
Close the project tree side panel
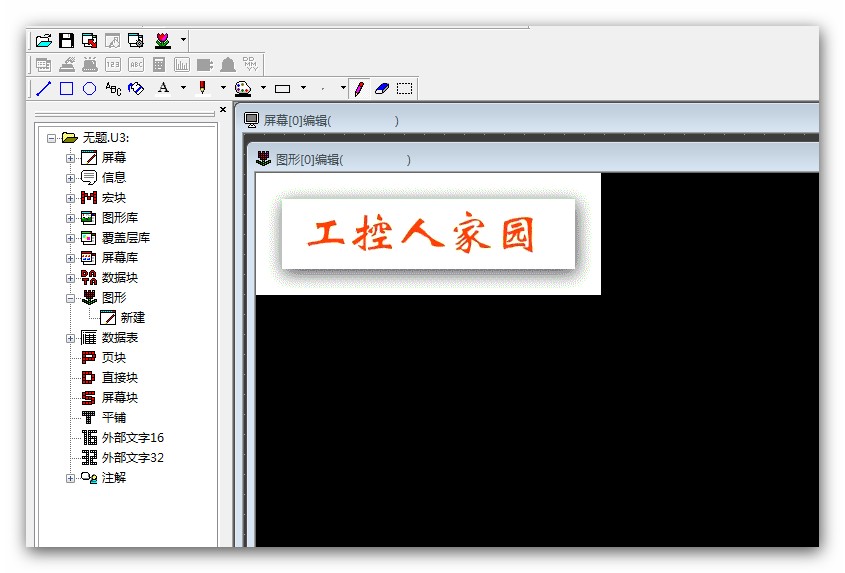[x=223, y=110]
